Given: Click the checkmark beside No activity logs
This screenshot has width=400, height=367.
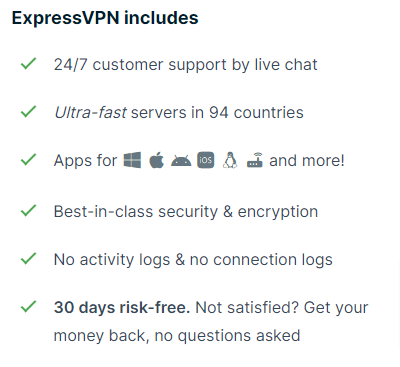Looking at the screenshot, I should click(28, 258).
